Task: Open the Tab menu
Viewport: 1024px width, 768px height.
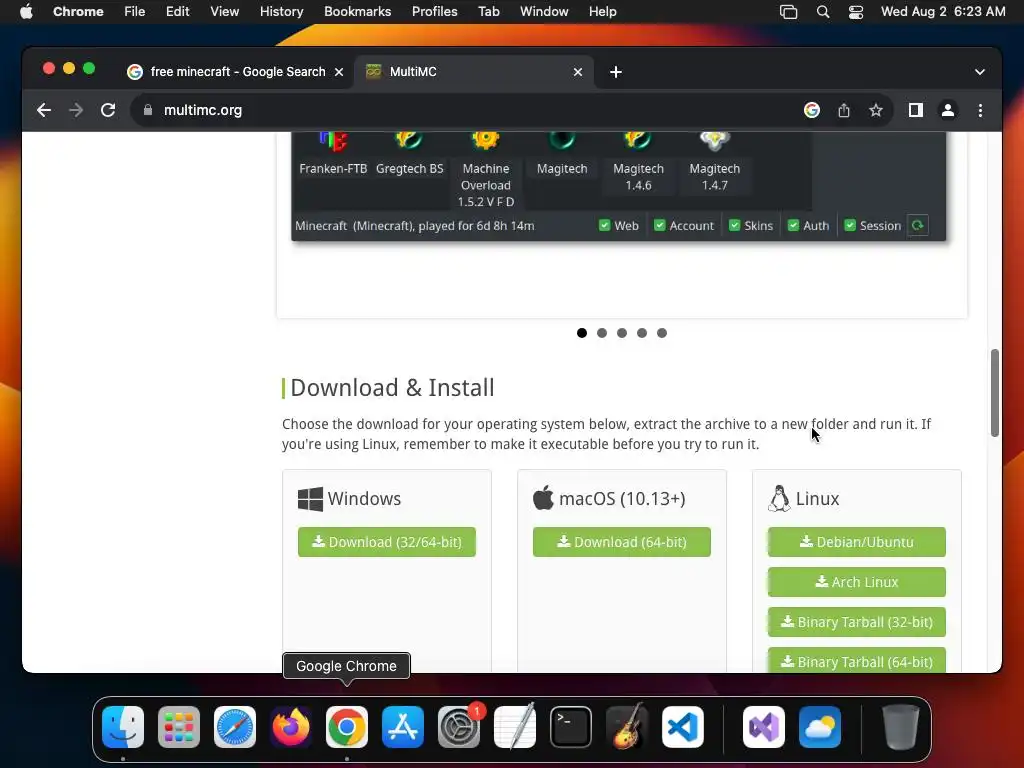Action: point(488,12)
